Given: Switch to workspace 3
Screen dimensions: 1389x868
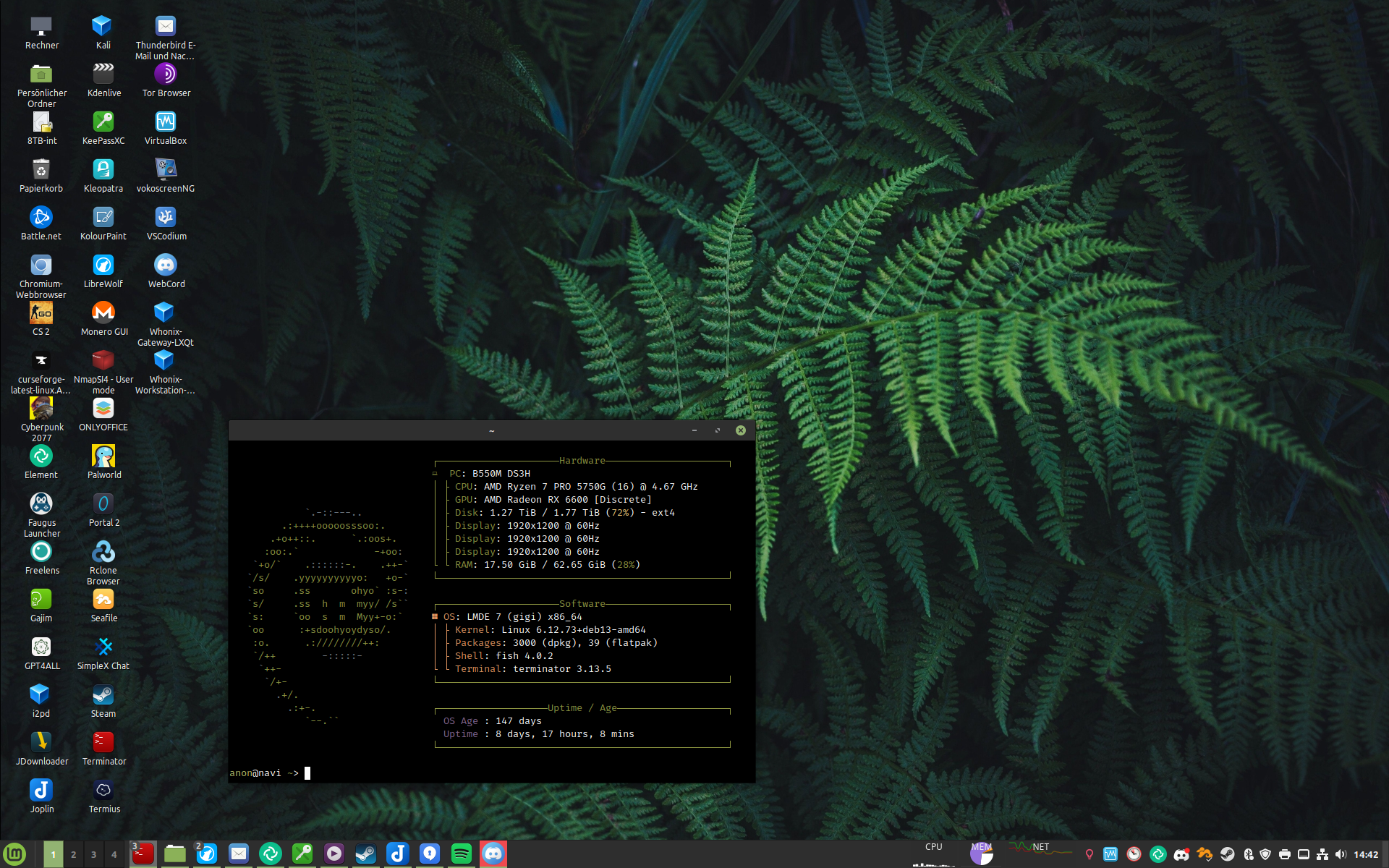Looking at the screenshot, I should point(93,854).
